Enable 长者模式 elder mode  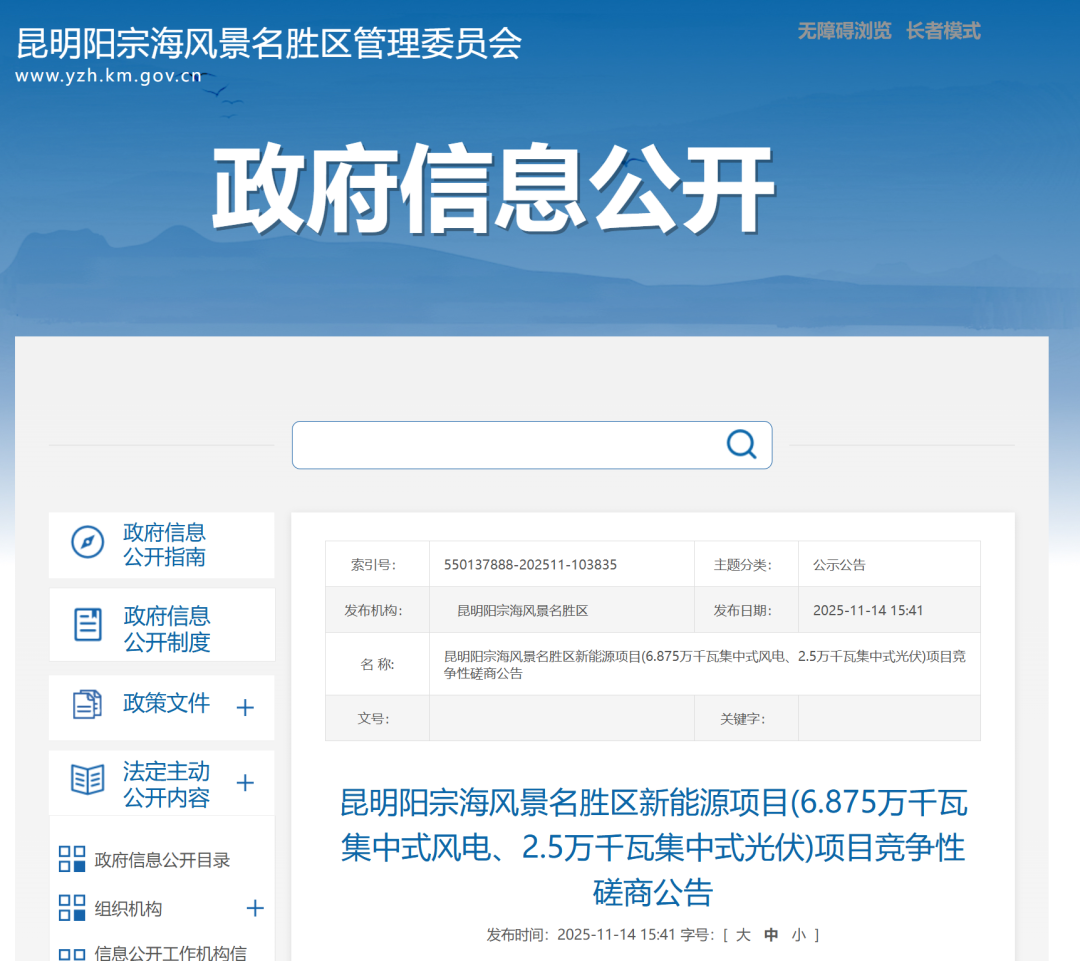[x=944, y=32]
